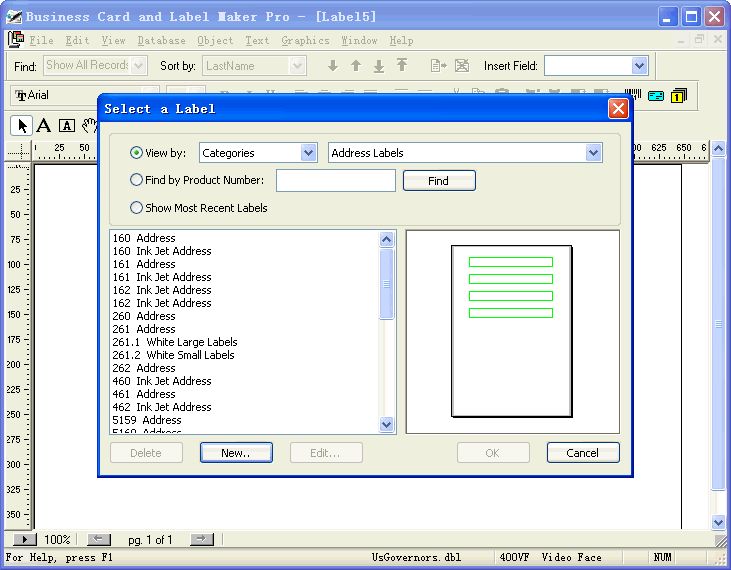Open the Address Labels category dropdown

pos(593,152)
